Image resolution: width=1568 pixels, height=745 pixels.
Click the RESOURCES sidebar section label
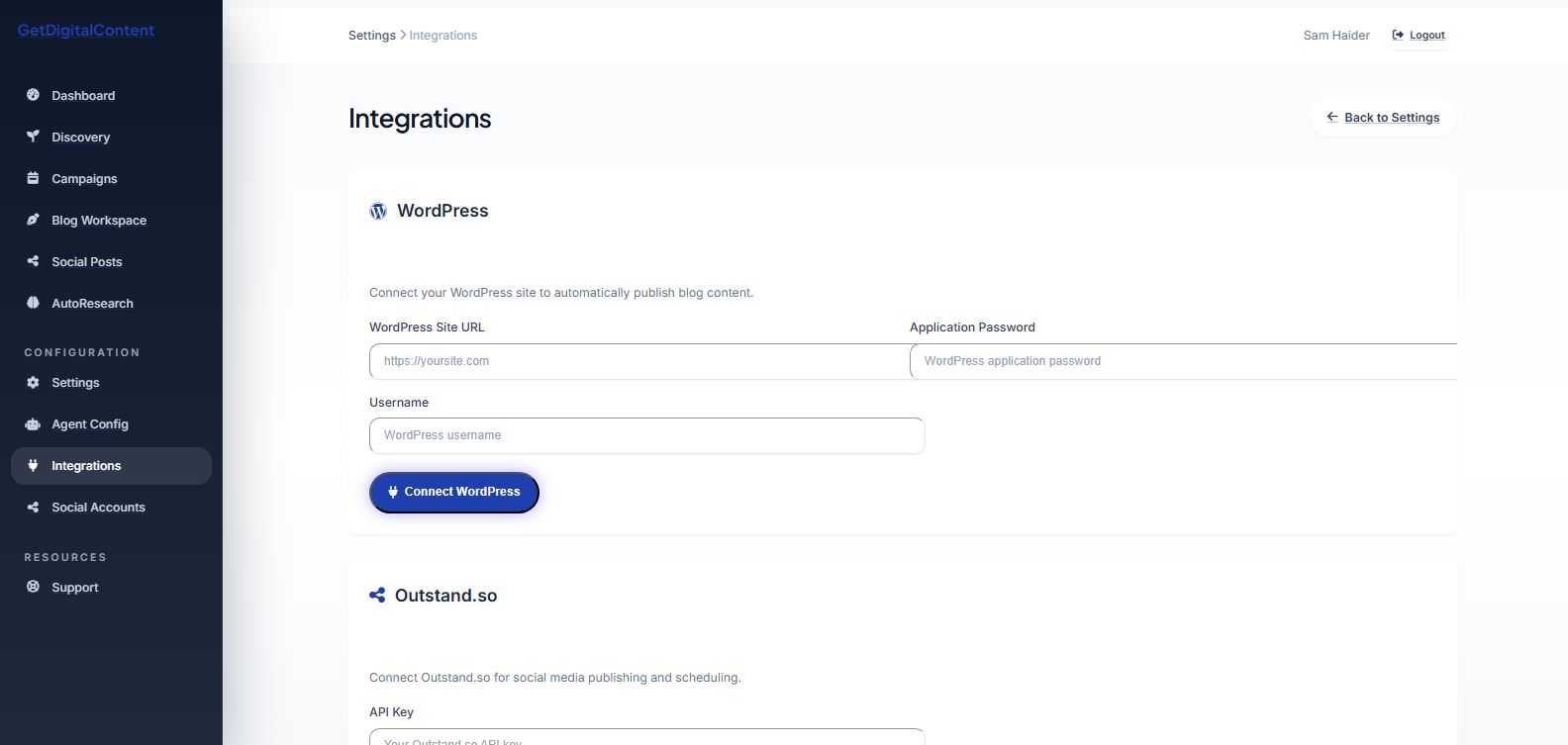click(x=65, y=557)
